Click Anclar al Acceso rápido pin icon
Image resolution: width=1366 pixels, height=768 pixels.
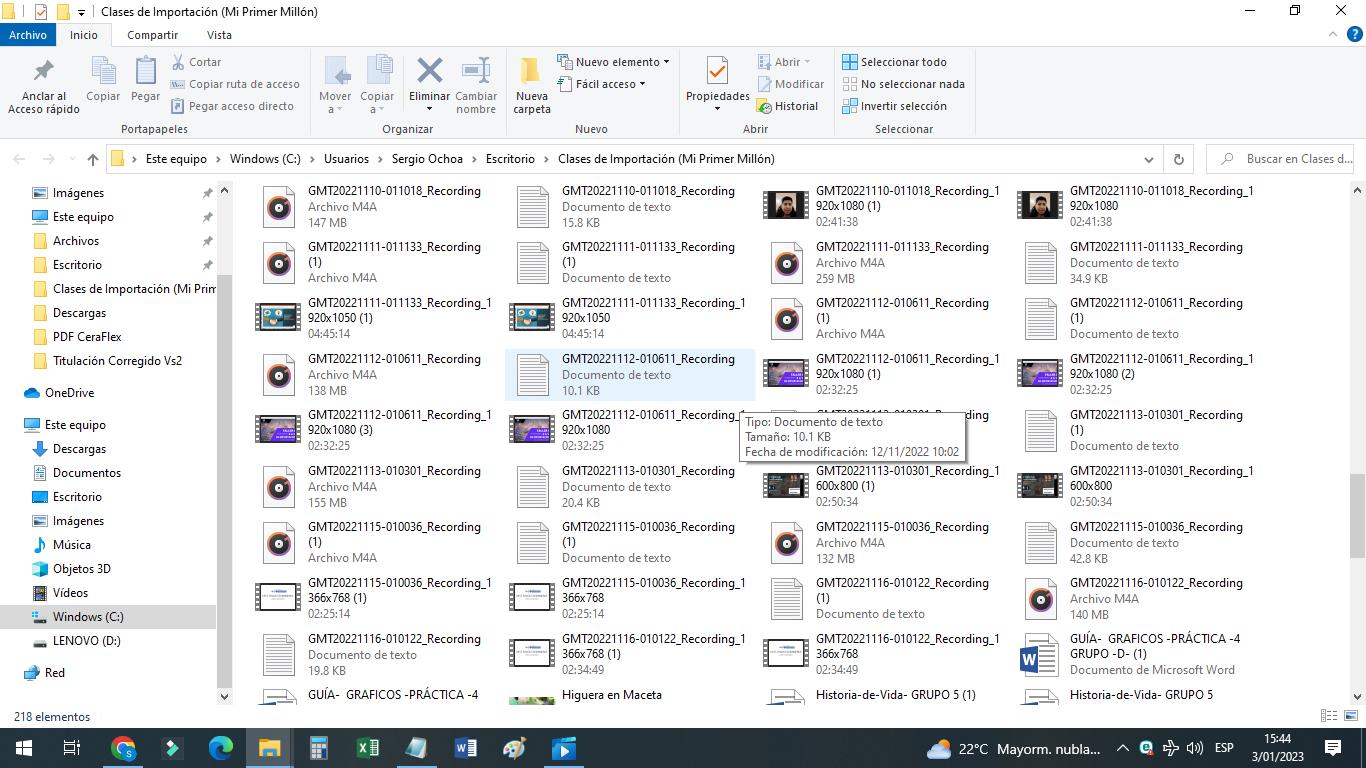tap(43, 72)
